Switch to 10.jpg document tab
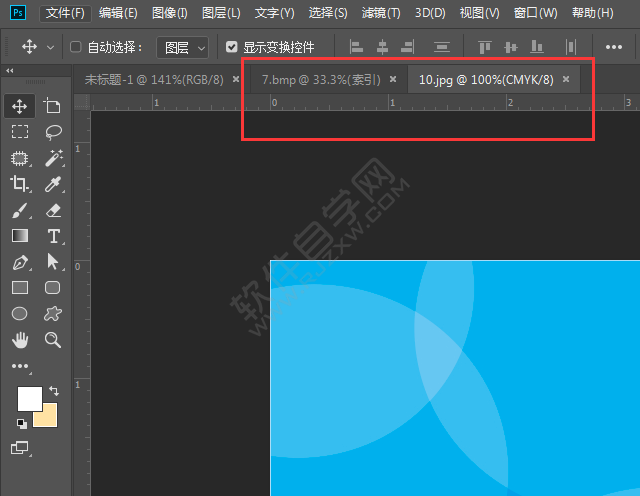The width and height of the screenshot is (640, 496). [x=486, y=80]
